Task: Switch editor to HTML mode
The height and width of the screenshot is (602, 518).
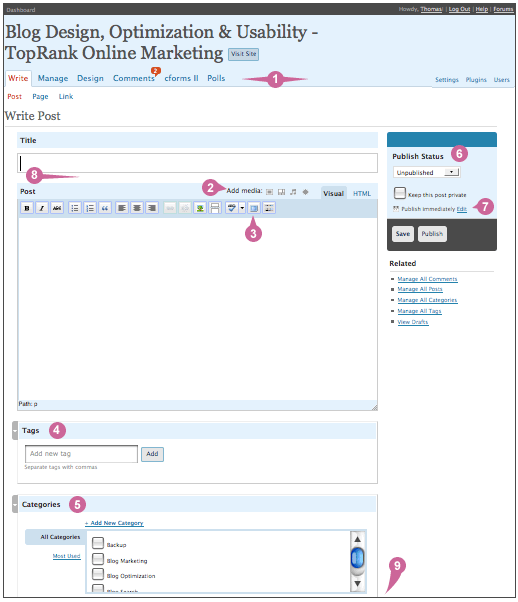Action: pyautogui.click(x=362, y=194)
